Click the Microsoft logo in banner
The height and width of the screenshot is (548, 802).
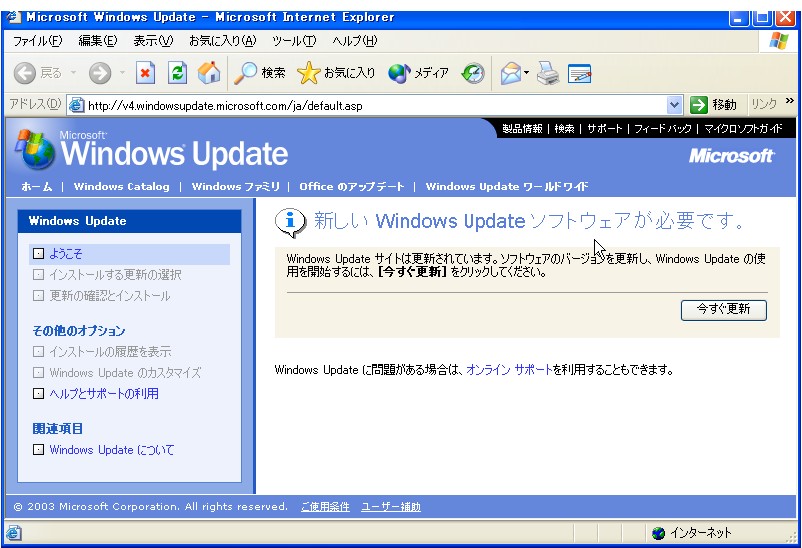pyautogui.click(x=731, y=156)
